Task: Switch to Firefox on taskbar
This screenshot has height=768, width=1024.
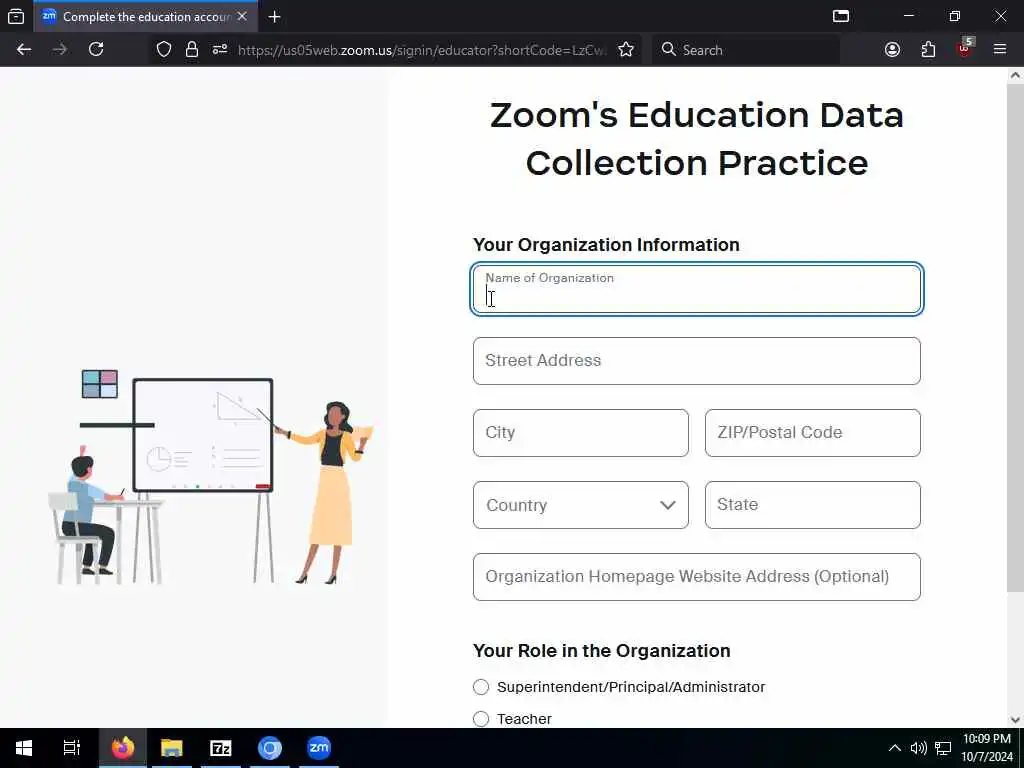Action: coord(122,748)
